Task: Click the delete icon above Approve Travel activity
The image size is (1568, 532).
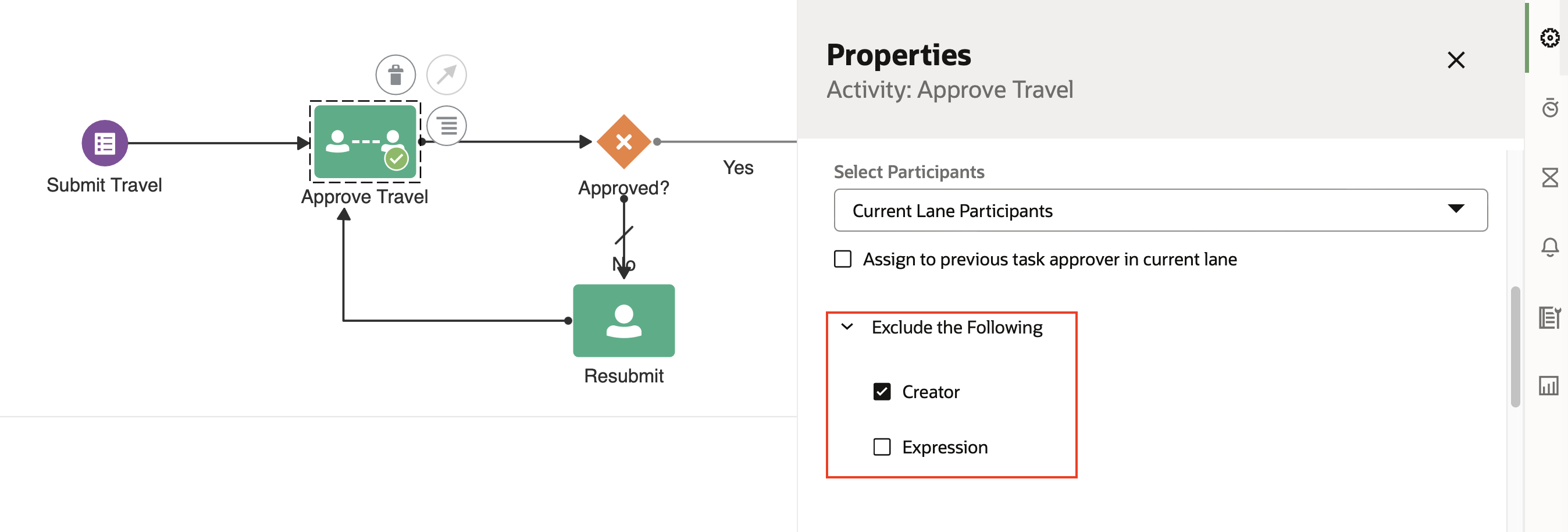Action: pyautogui.click(x=395, y=75)
